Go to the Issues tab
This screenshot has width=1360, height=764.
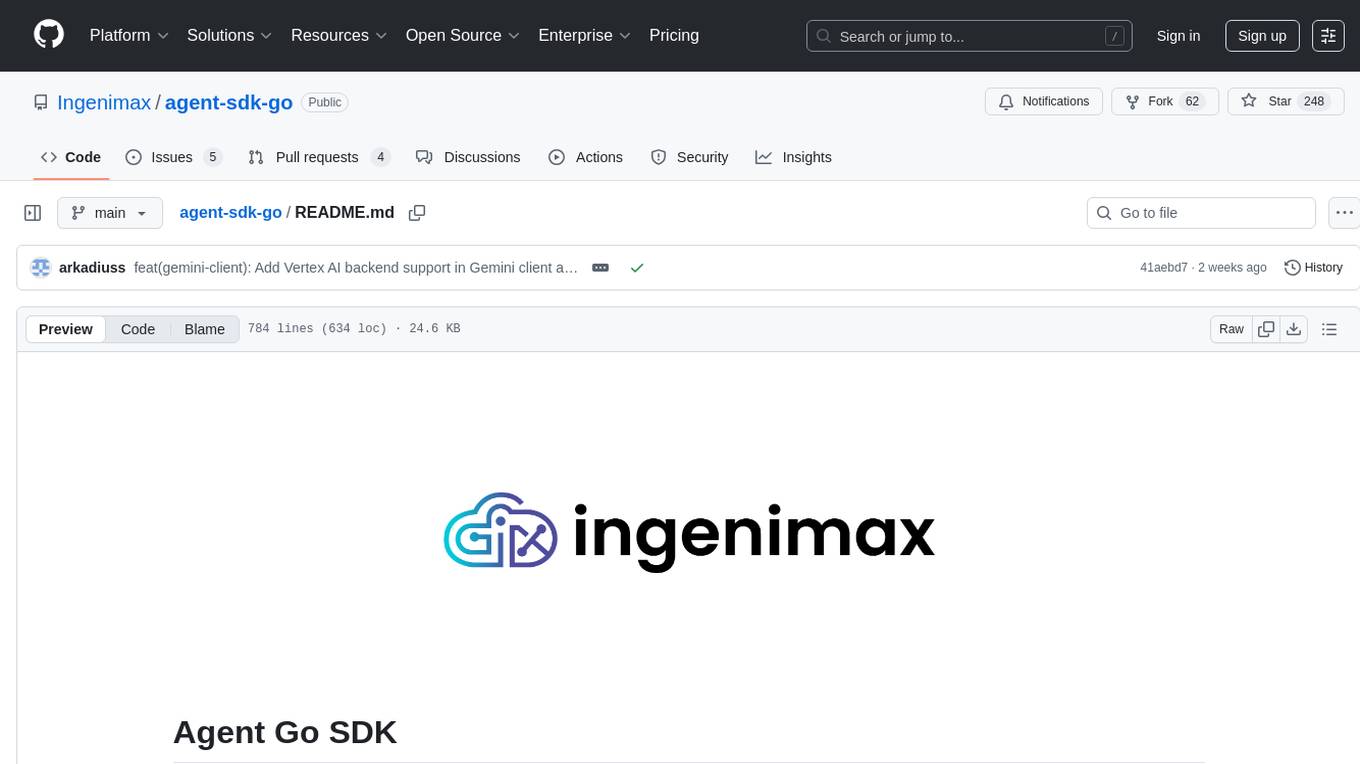click(172, 157)
